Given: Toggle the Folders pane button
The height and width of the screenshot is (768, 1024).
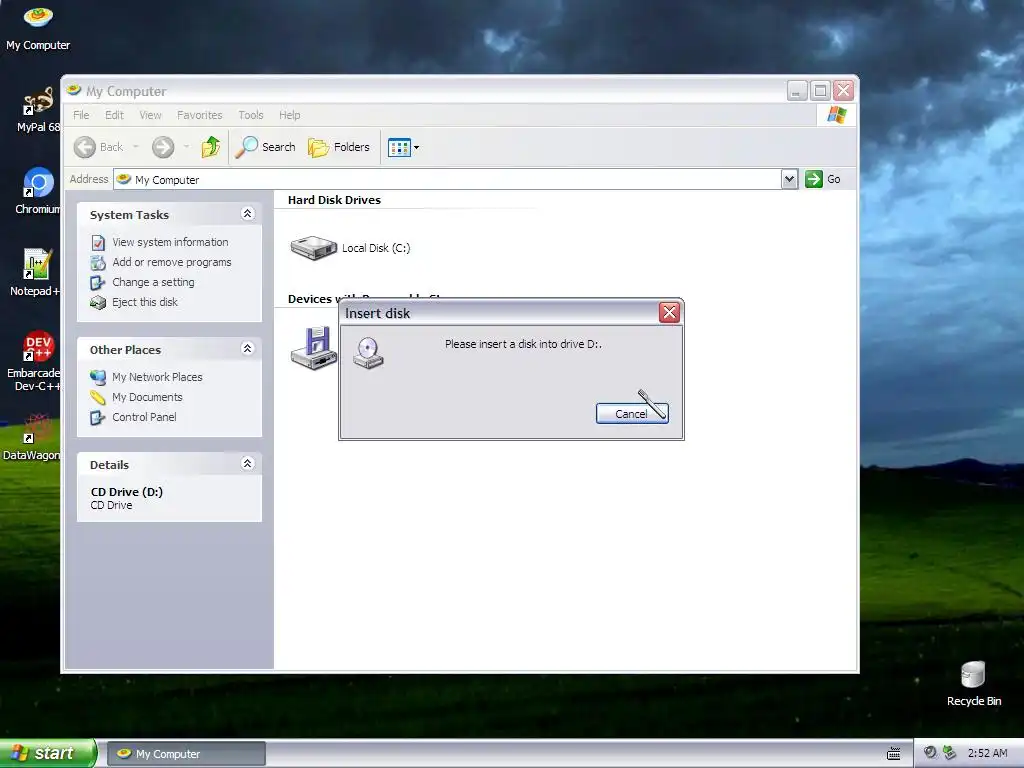Looking at the screenshot, I should point(339,147).
